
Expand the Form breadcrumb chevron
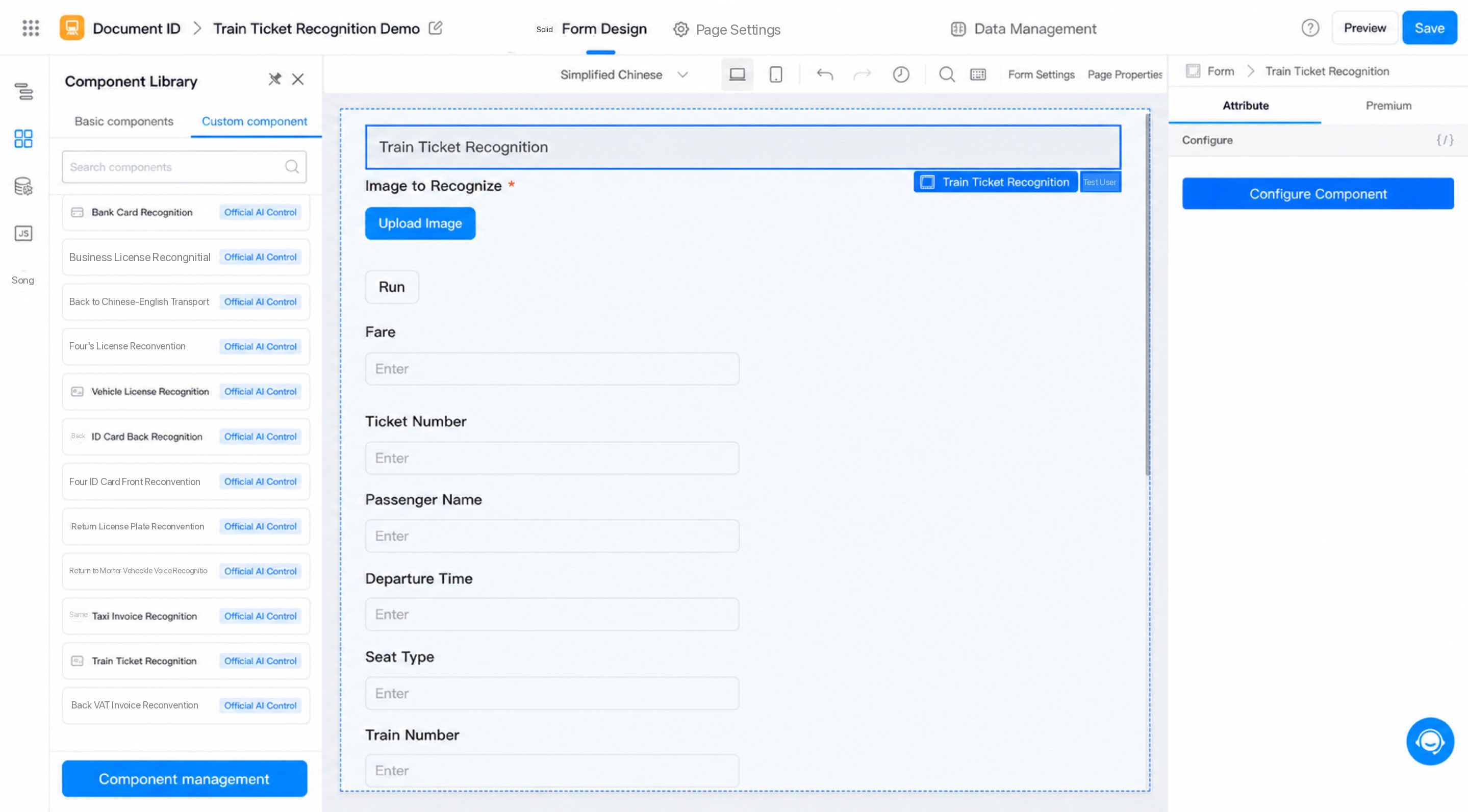(x=1250, y=71)
